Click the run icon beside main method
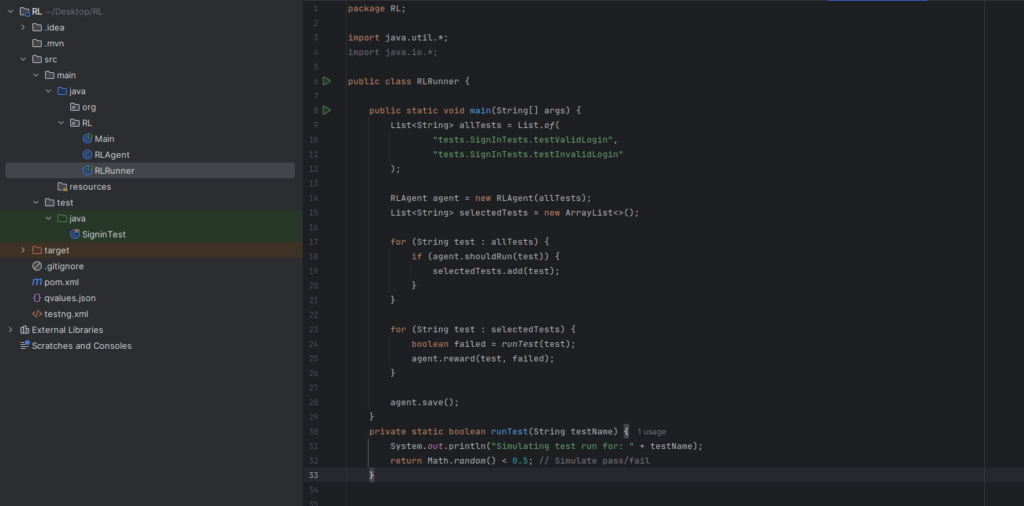The width and height of the screenshot is (1024, 506). (x=327, y=110)
